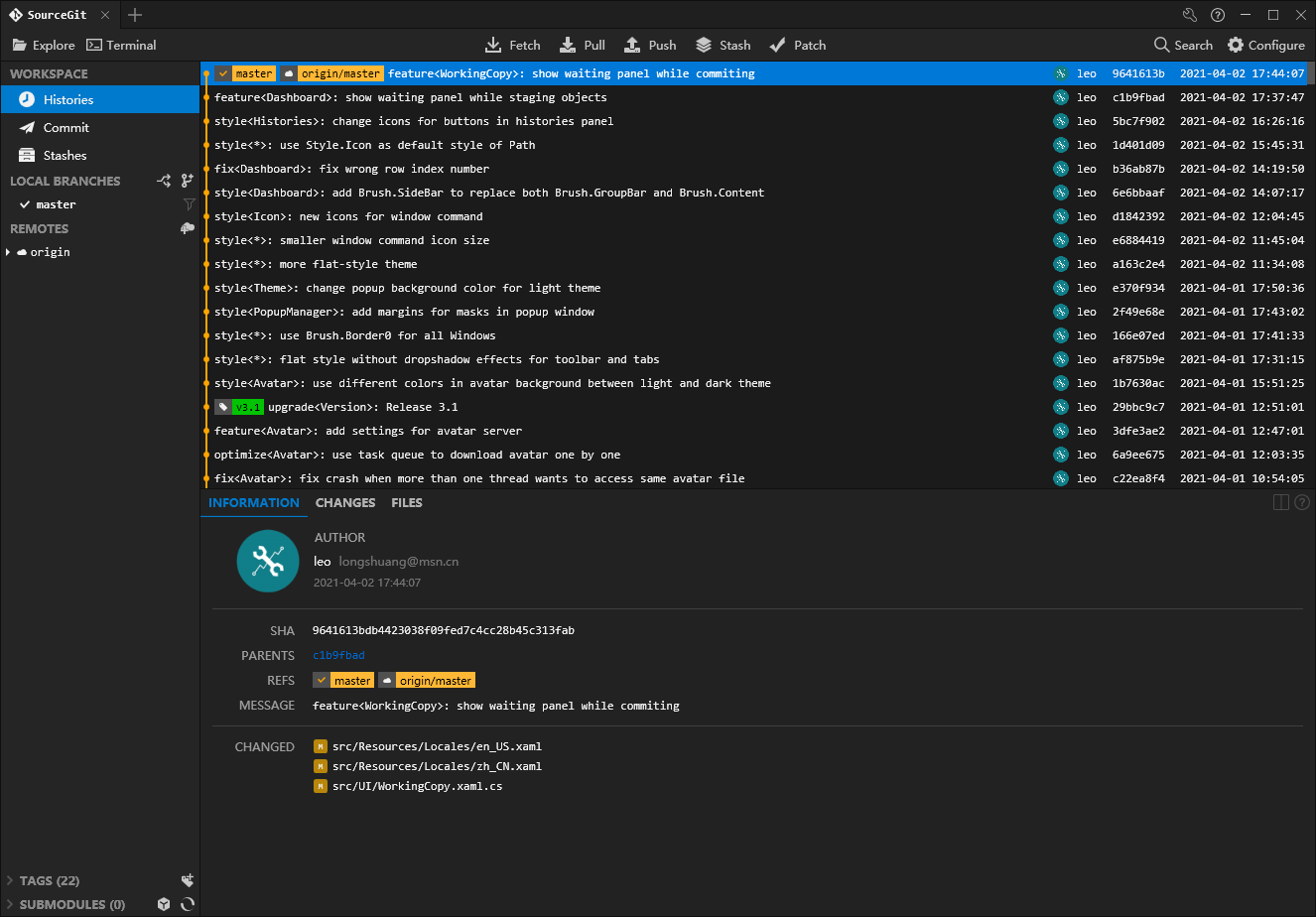This screenshot has height=917, width=1316.
Task: Select the Commit workspace view
Action: [100, 127]
